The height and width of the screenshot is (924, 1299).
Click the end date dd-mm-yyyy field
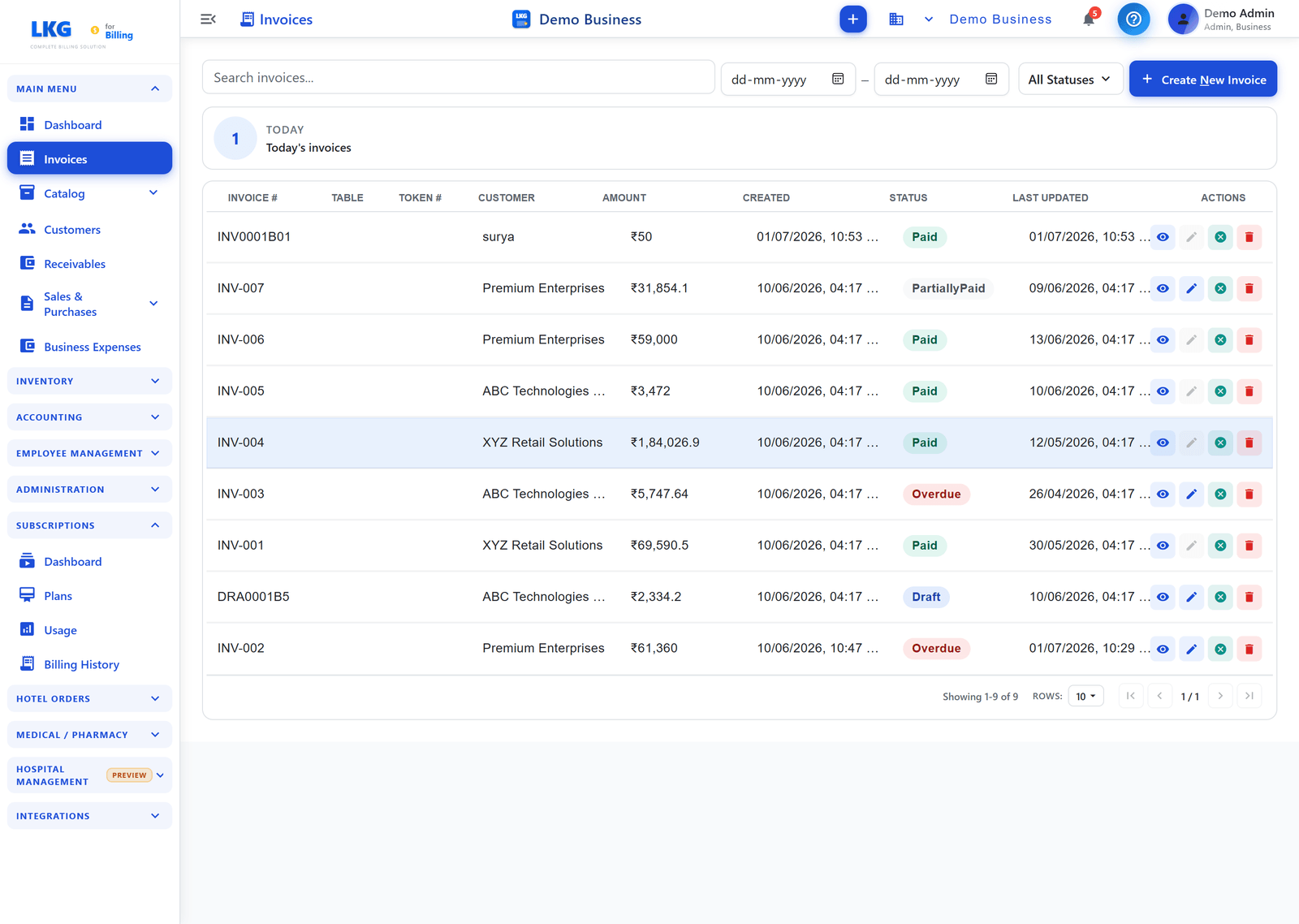[942, 79]
